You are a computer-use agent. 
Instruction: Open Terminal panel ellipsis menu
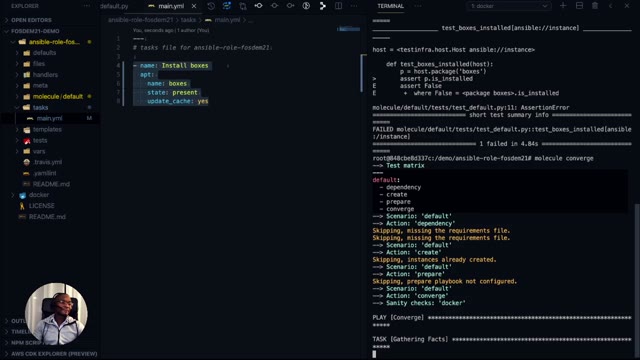tap(418, 6)
